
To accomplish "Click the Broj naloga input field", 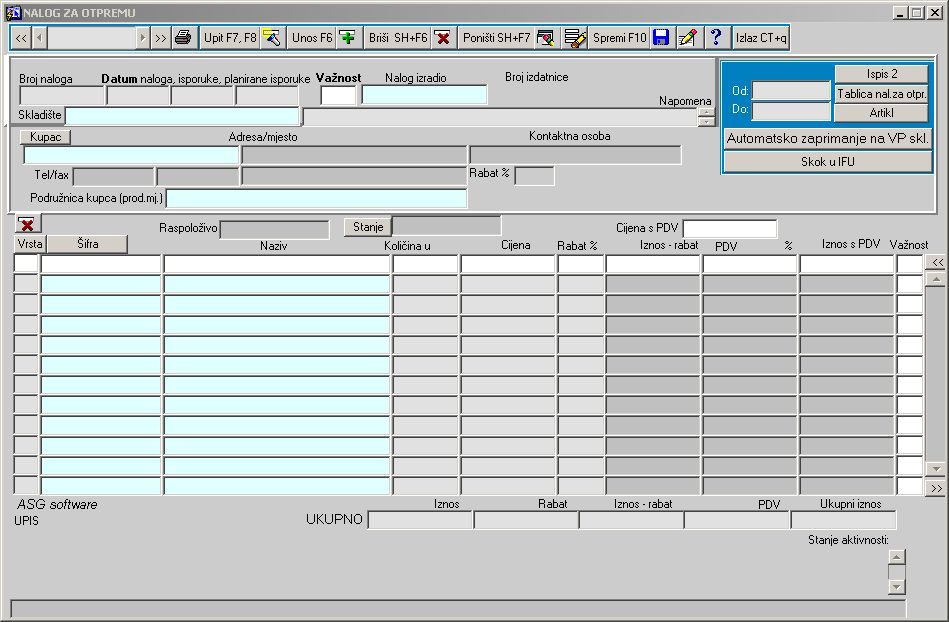I will [62, 96].
